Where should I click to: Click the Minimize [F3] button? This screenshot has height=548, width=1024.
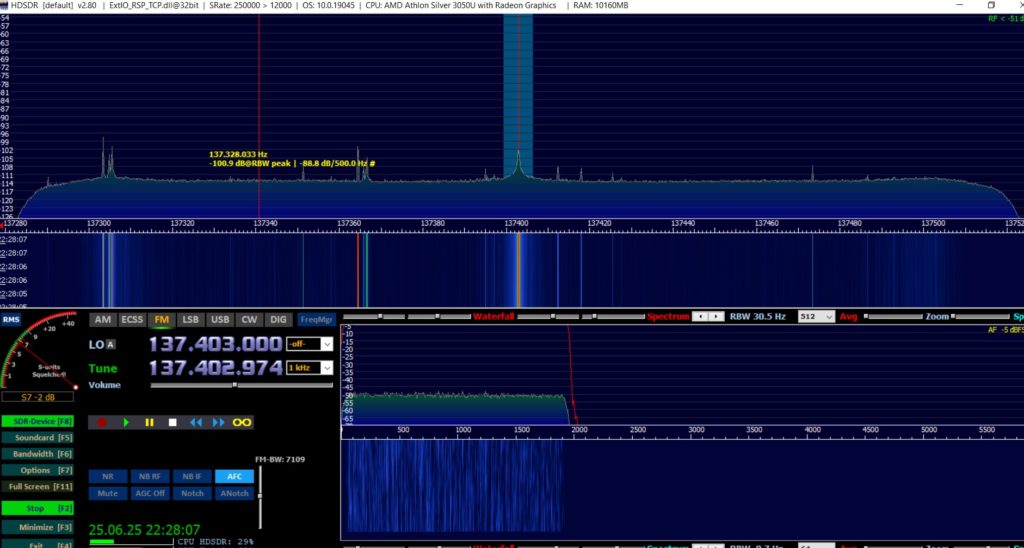(x=38, y=527)
